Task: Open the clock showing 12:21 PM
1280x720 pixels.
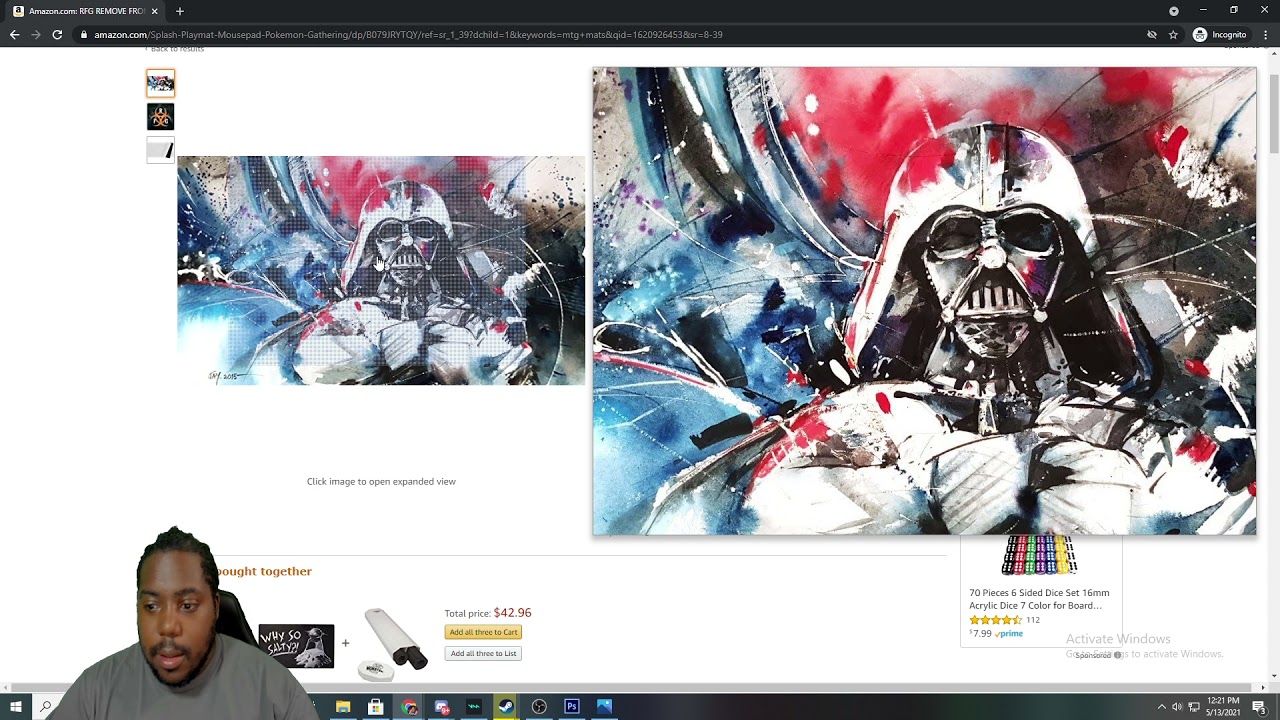Action: click(x=1223, y=707)
